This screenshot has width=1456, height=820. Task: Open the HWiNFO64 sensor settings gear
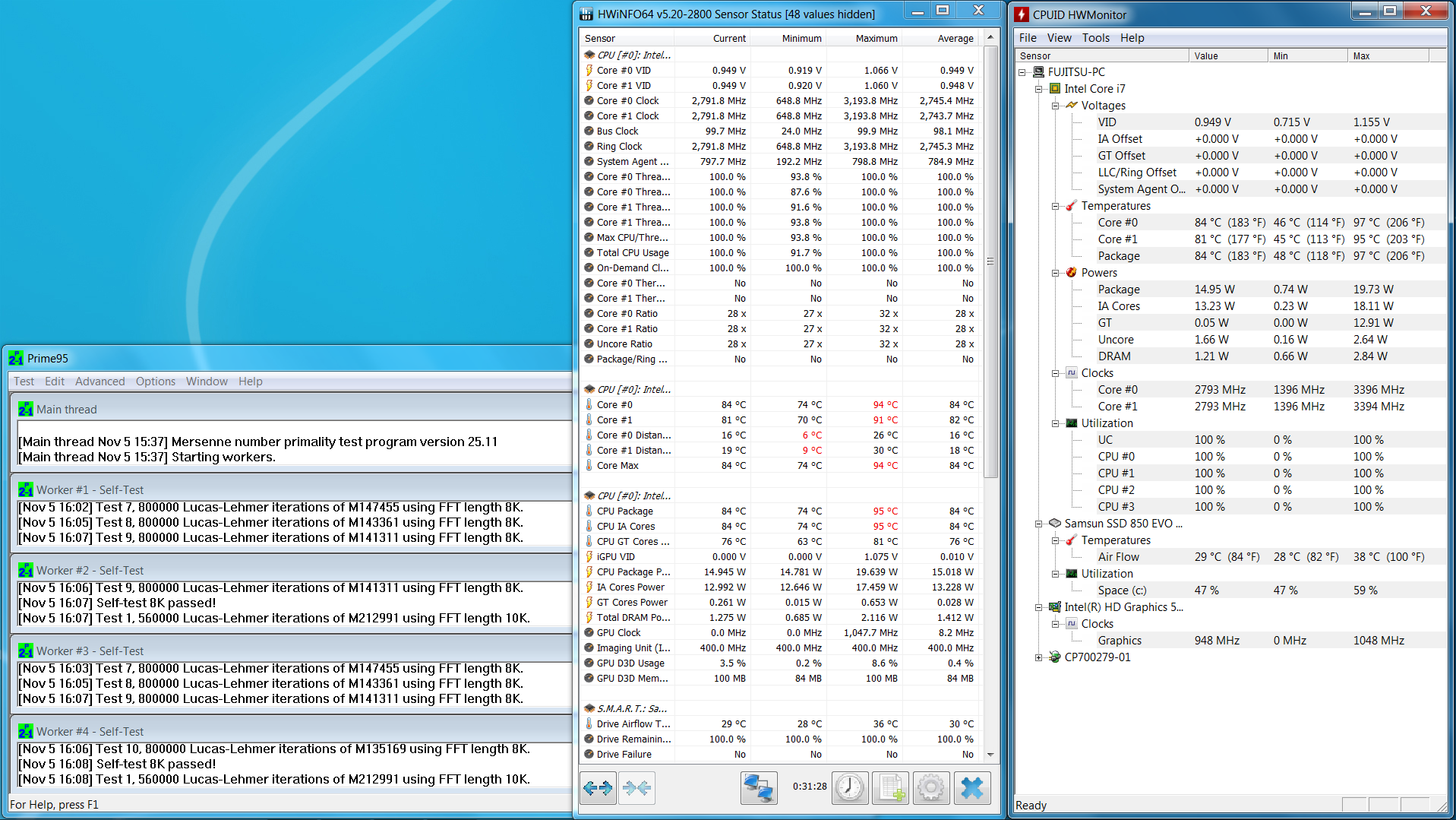click(x=931, y=788)
